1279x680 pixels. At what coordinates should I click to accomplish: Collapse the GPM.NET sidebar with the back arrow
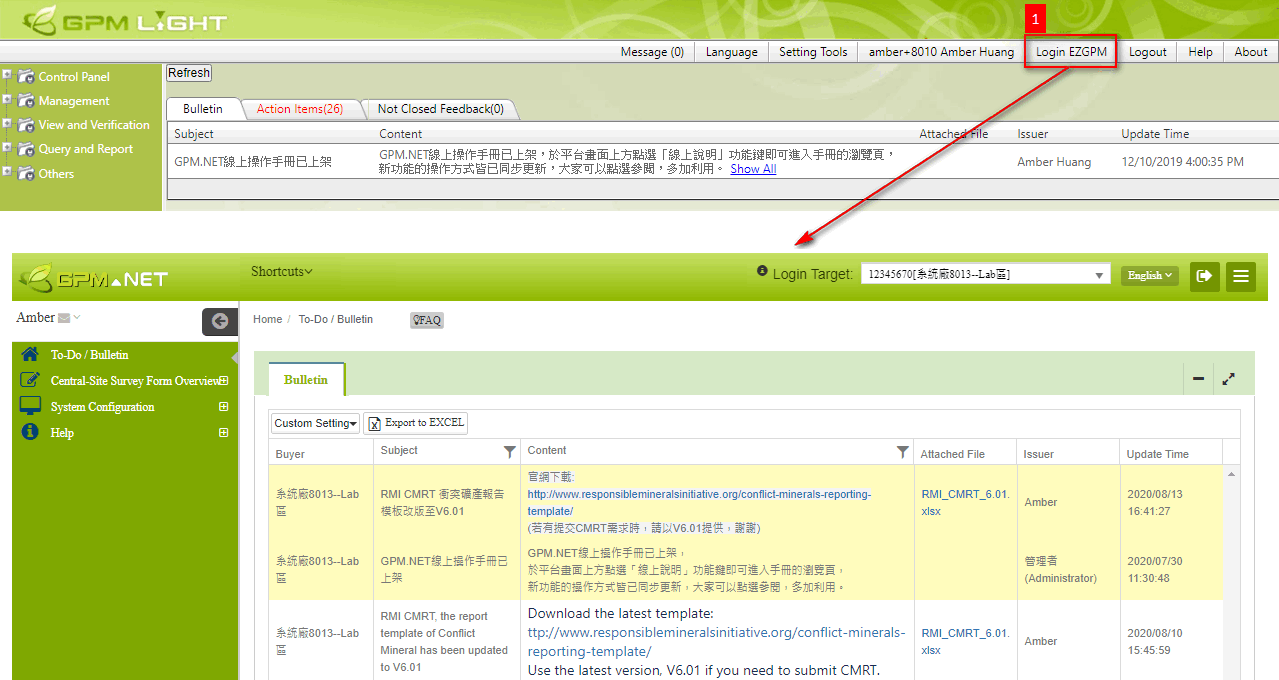coord(220,321)
